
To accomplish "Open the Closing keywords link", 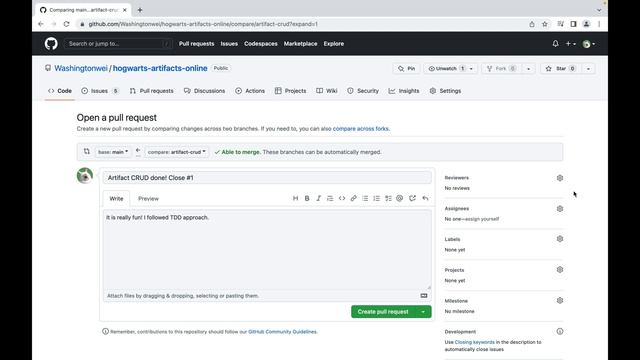I will coord(474,342).
